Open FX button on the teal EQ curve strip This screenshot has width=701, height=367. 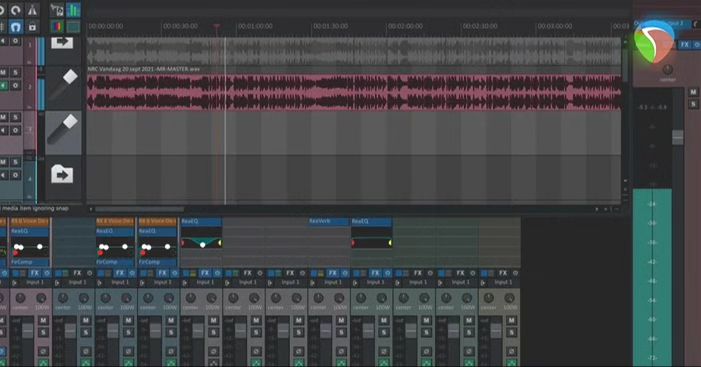point(205,273)
